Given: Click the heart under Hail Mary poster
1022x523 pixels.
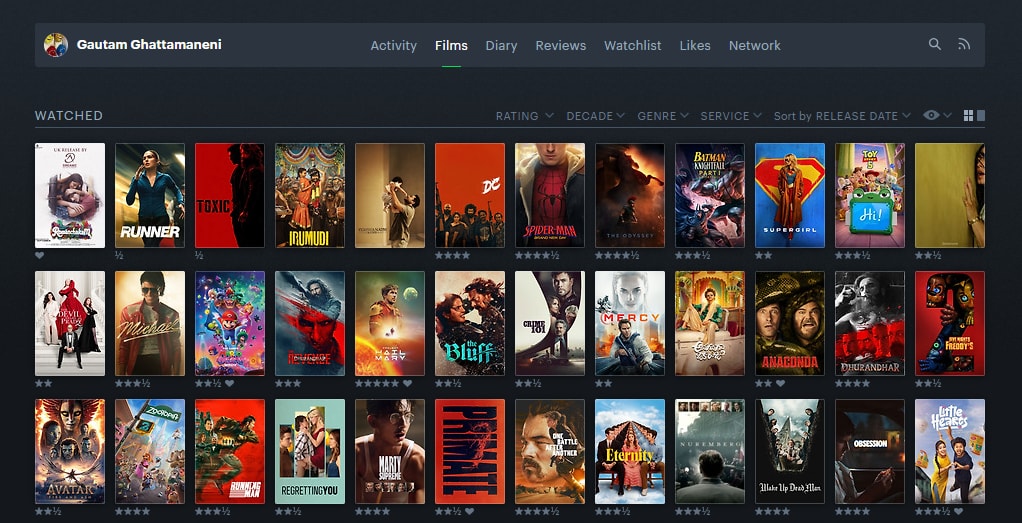Looking at the screenshot, I should point(407,383).
